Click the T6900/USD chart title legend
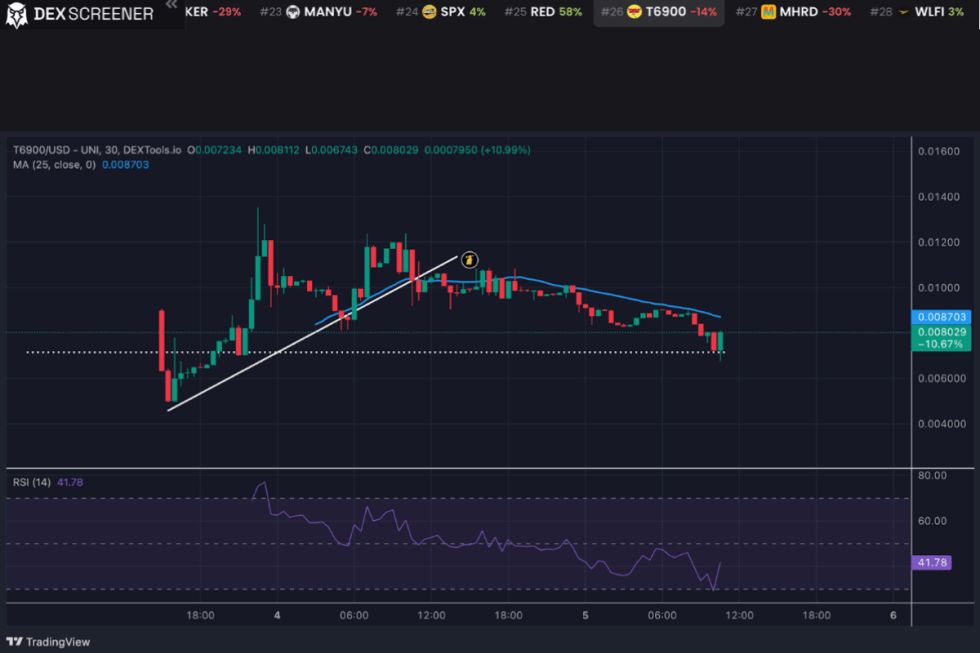Image resolution: width=980 pixels, height=653 pixels. 97,150
